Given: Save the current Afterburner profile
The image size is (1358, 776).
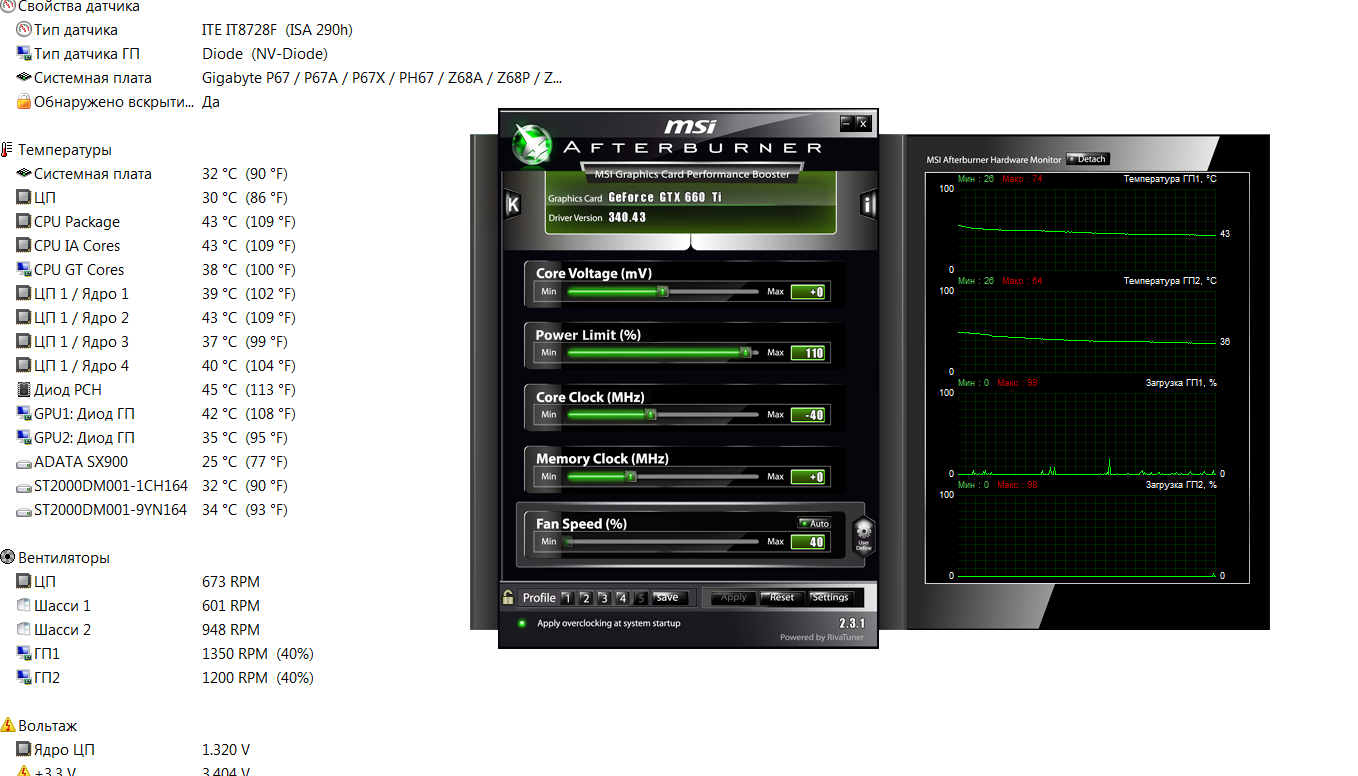Looking at the screenshot, I should [669, 598].
